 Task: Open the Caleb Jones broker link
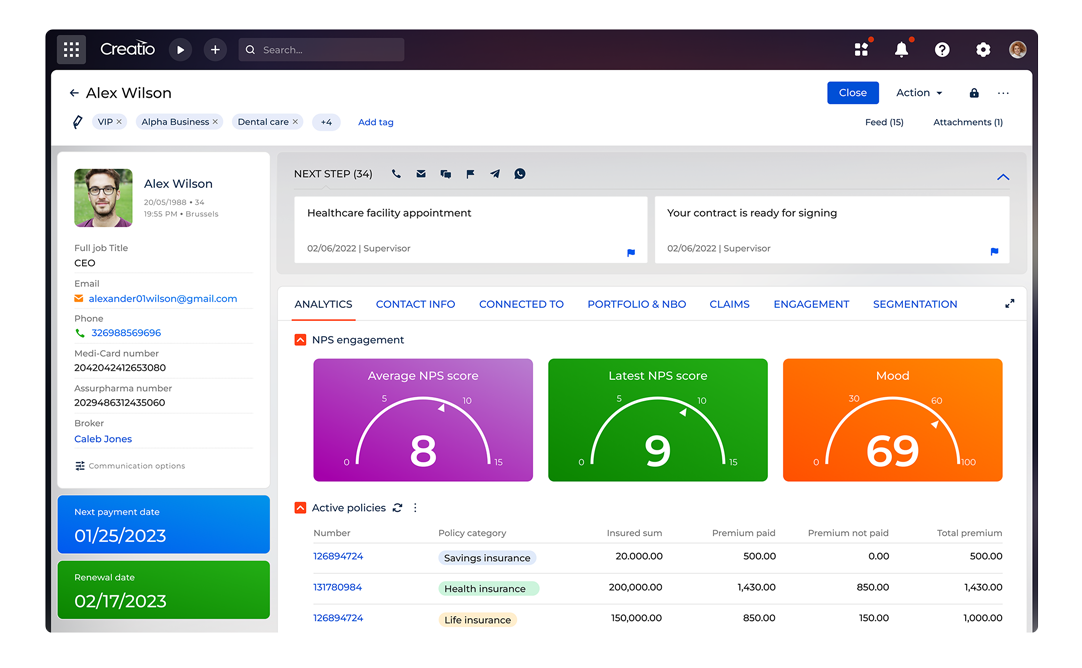(x=103, y=439)
